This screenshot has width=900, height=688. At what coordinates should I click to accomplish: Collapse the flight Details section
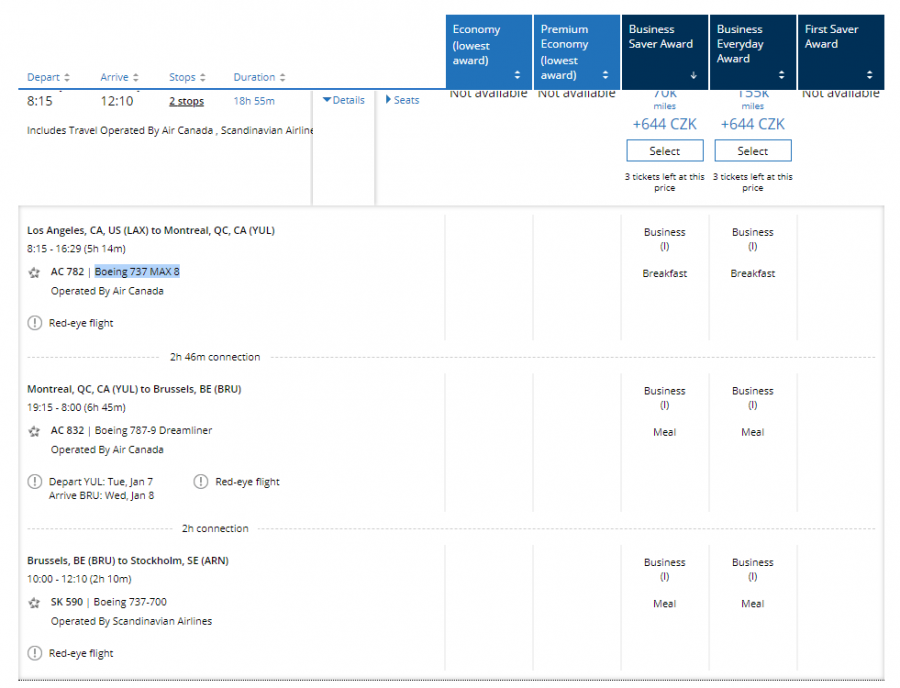[343, 100]
